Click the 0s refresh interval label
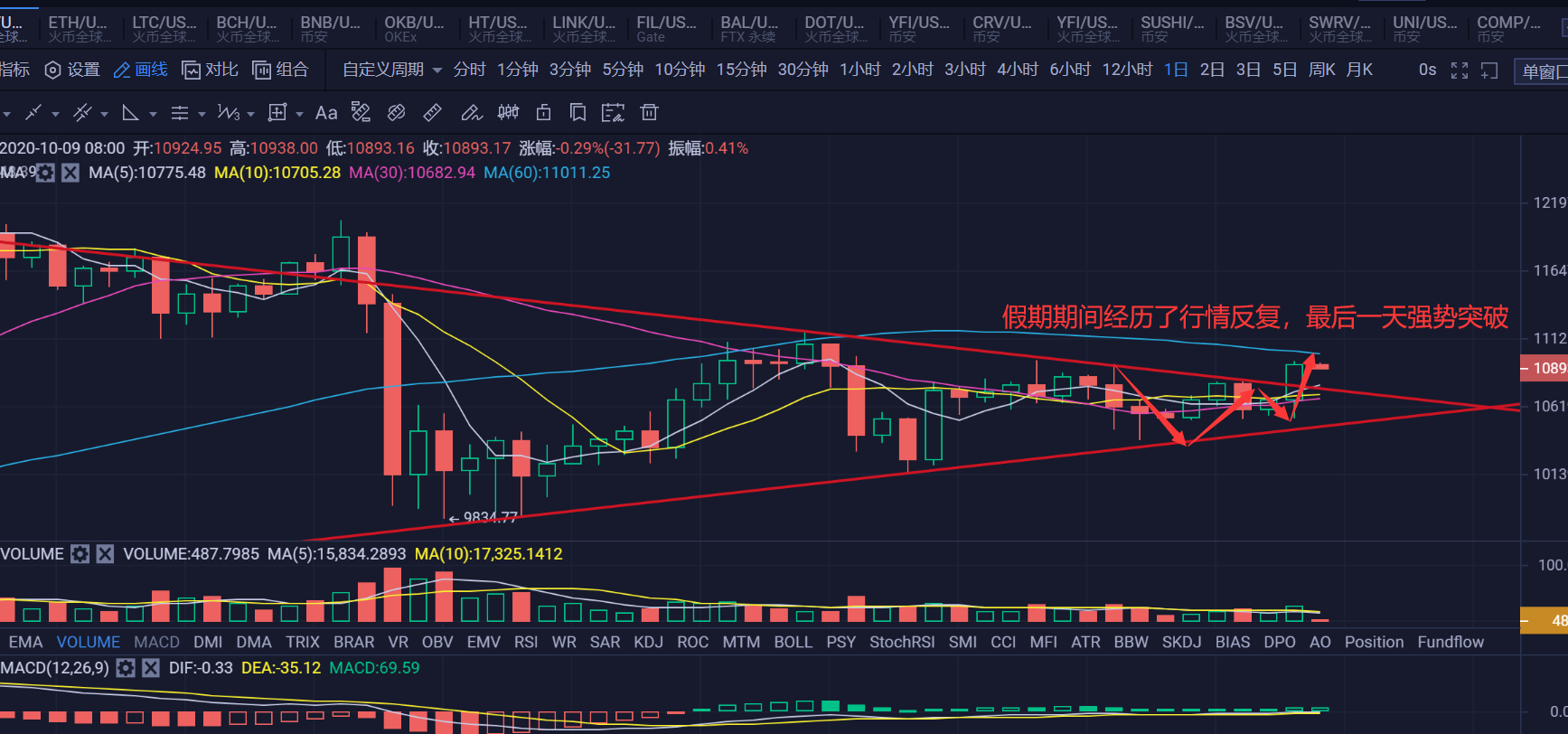Viewport: 1568px width, 734px height. point(1427,70)
